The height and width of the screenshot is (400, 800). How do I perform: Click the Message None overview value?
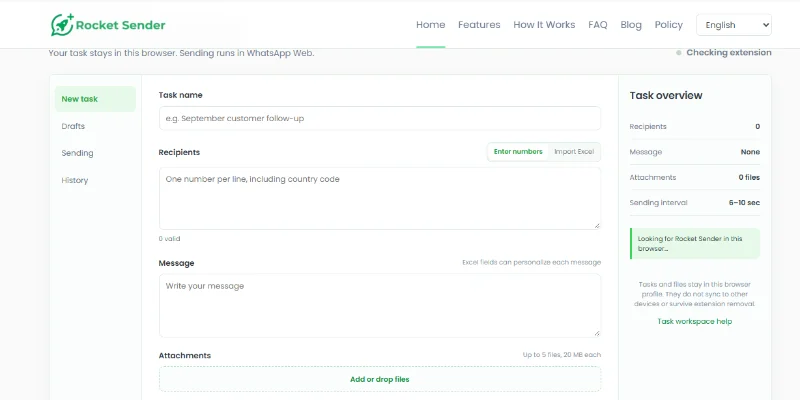[x=750, y=152]
